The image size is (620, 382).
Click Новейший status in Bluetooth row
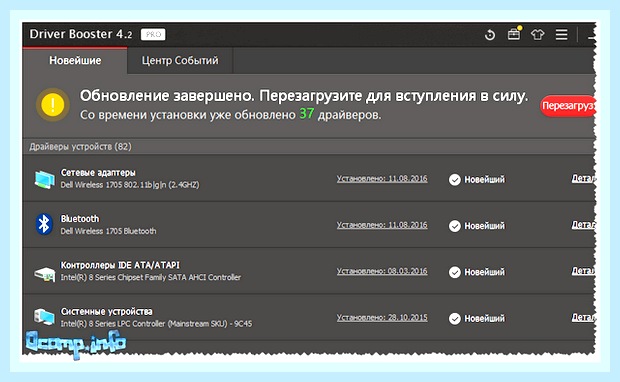tap(484, 226)
